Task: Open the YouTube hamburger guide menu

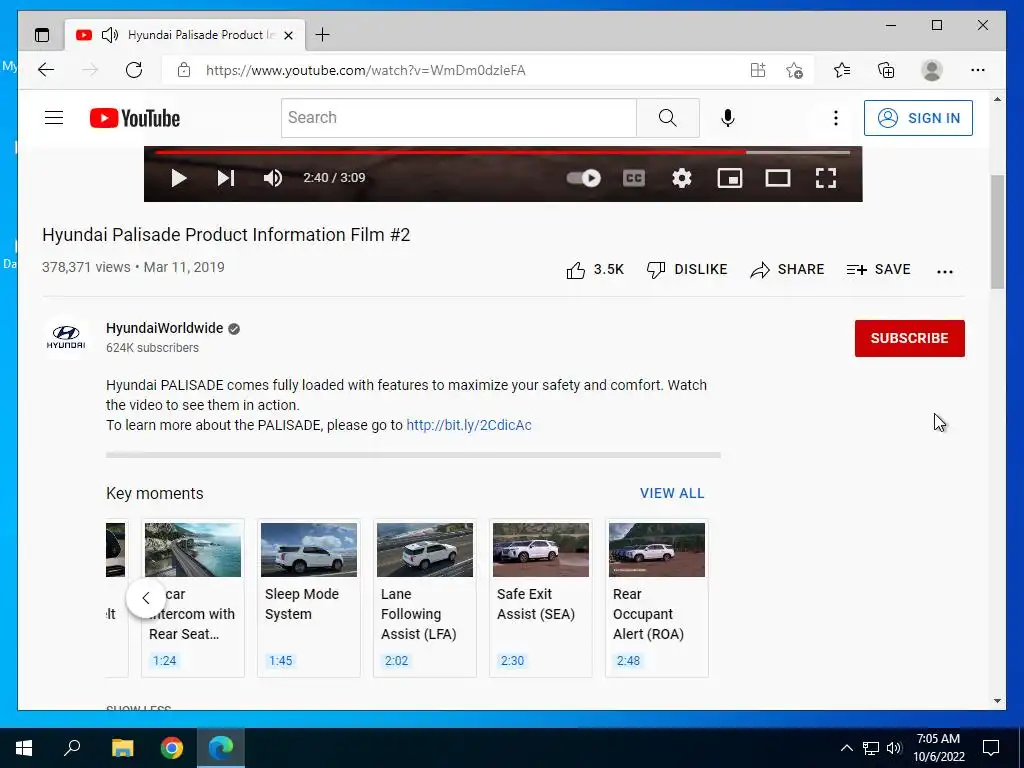Action: point(54,118)
